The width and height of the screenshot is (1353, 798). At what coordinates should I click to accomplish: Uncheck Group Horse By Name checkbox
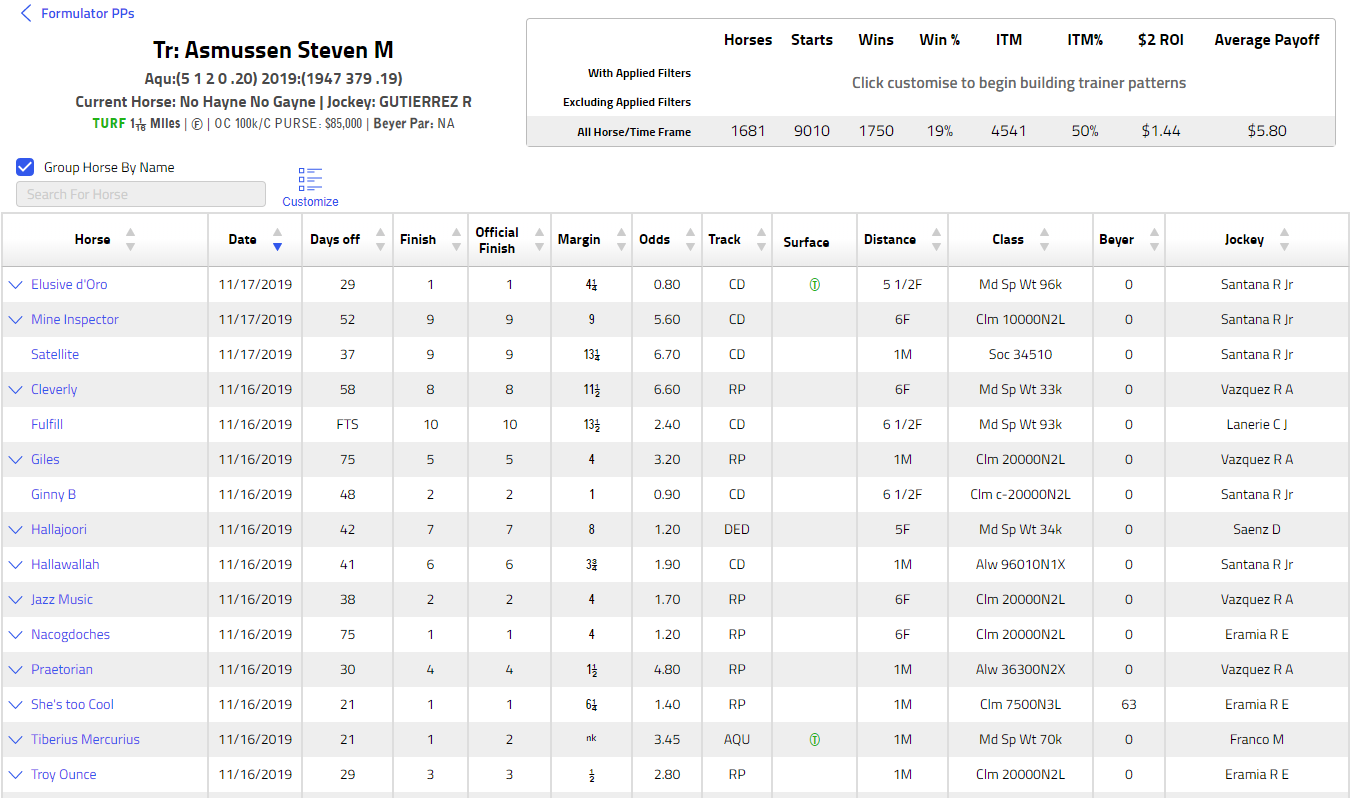point(26,167)
